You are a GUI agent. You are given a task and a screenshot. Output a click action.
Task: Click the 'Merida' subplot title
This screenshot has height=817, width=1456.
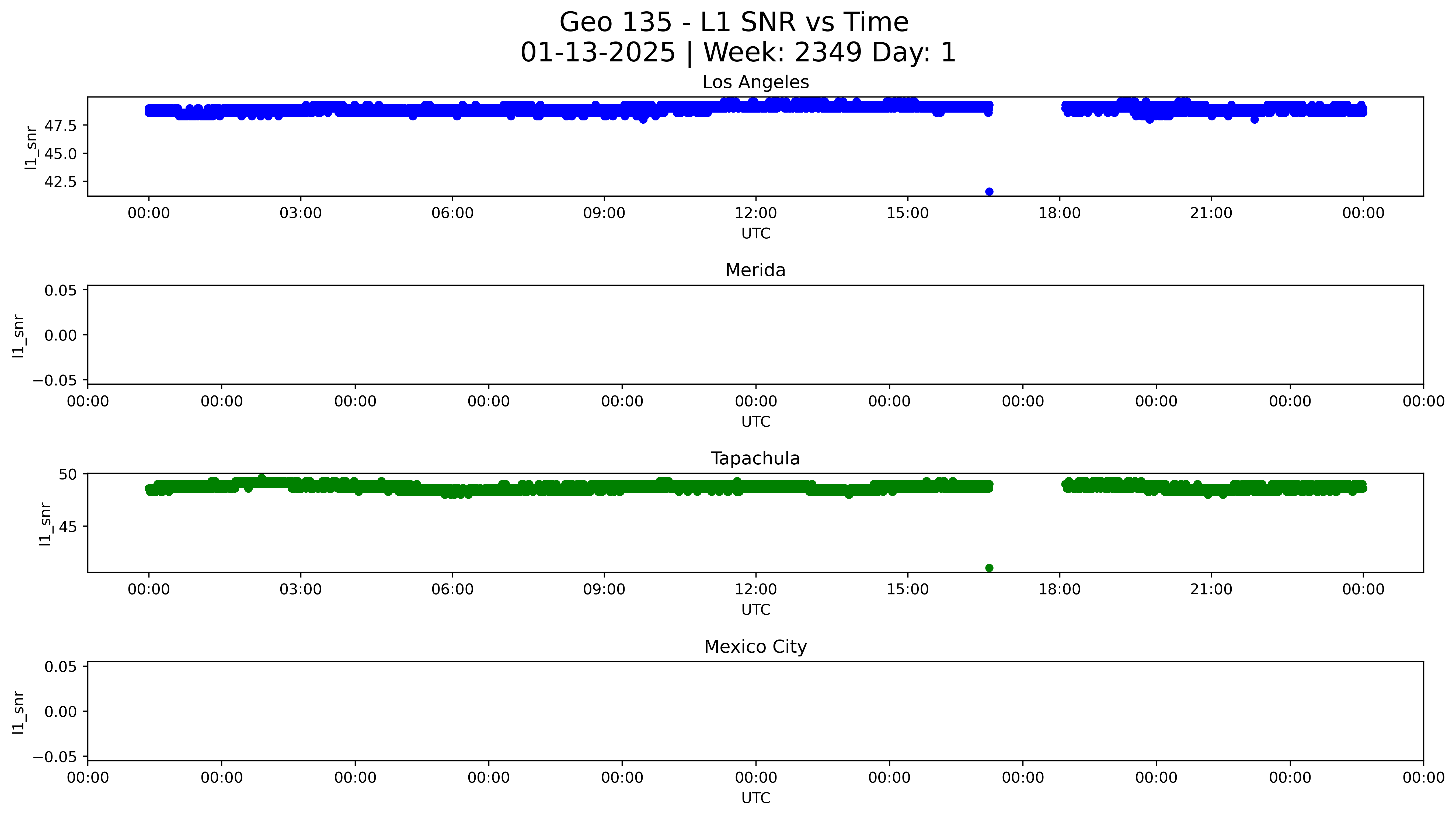[x=755, y=270]
